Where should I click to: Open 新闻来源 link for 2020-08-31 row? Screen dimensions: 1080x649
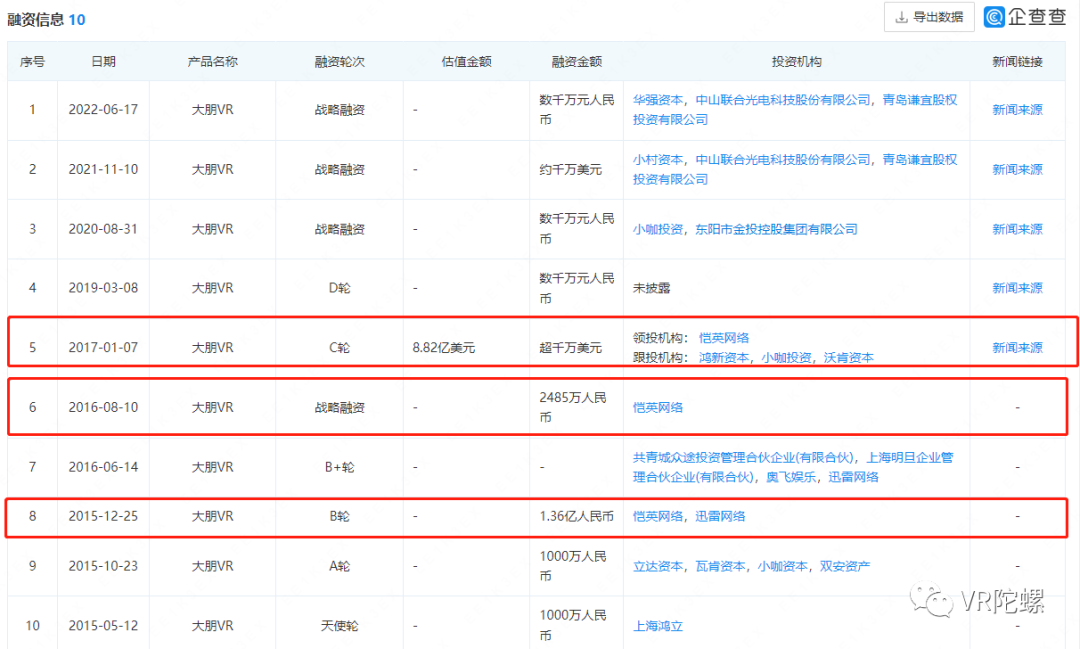1017,229
